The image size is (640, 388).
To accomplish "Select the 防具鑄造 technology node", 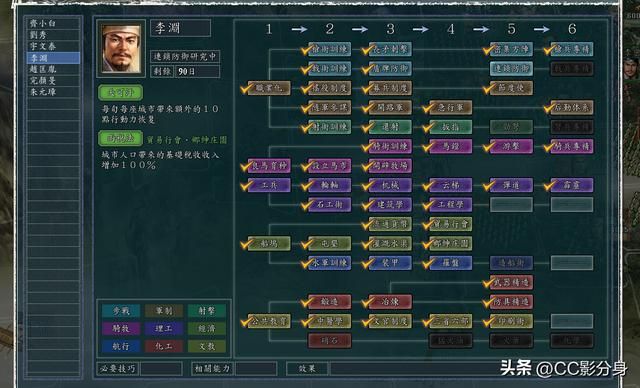I will [511, 302].
